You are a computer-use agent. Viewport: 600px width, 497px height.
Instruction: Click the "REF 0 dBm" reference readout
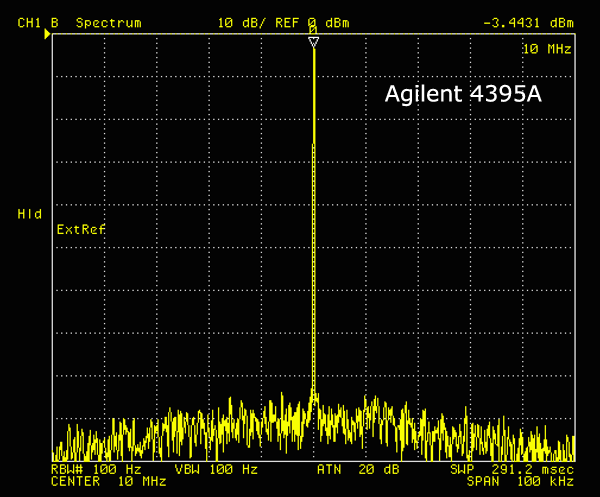pyautogui.click(x=312, y=23)
